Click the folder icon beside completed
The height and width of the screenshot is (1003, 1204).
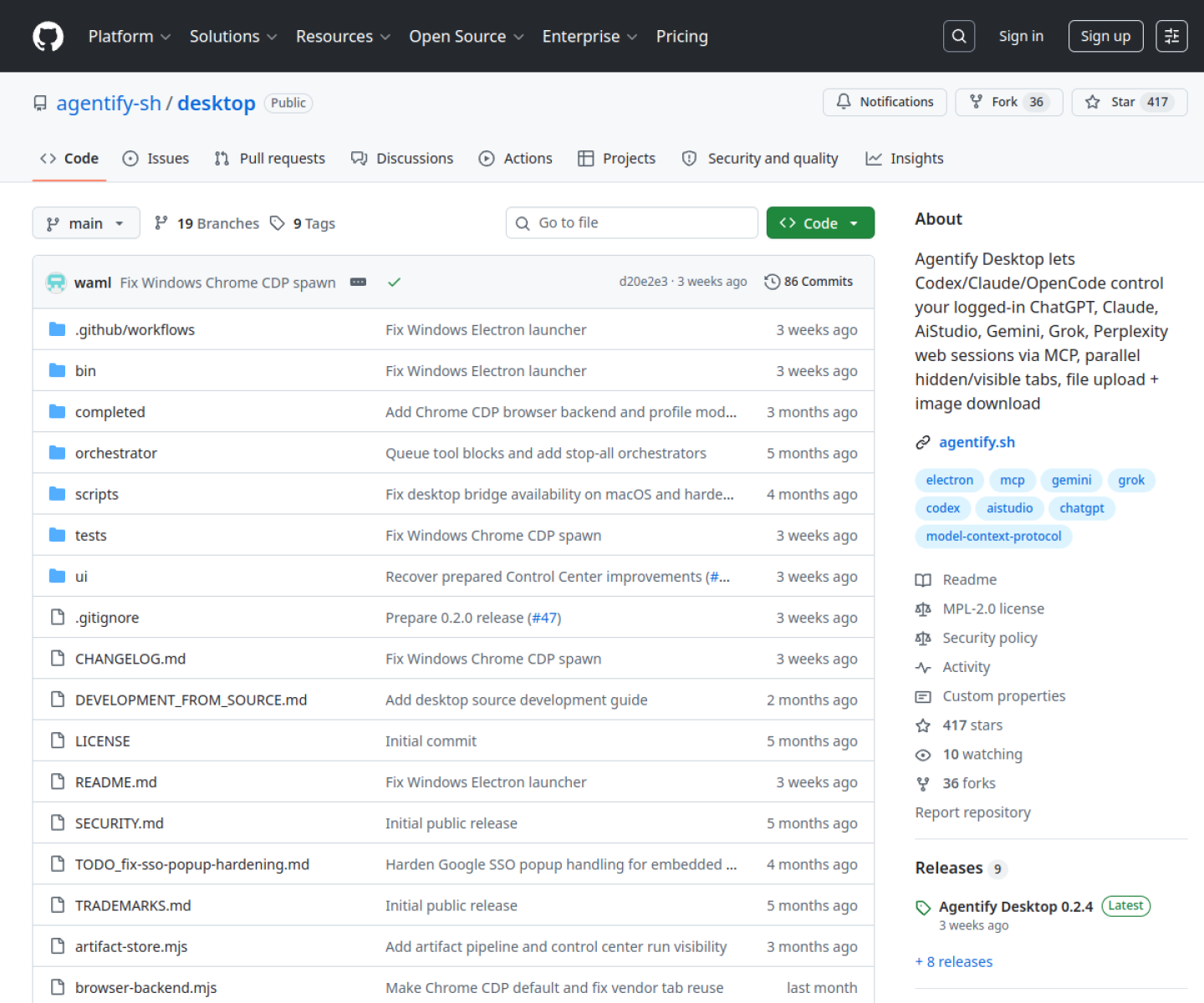tap(57, 411)
